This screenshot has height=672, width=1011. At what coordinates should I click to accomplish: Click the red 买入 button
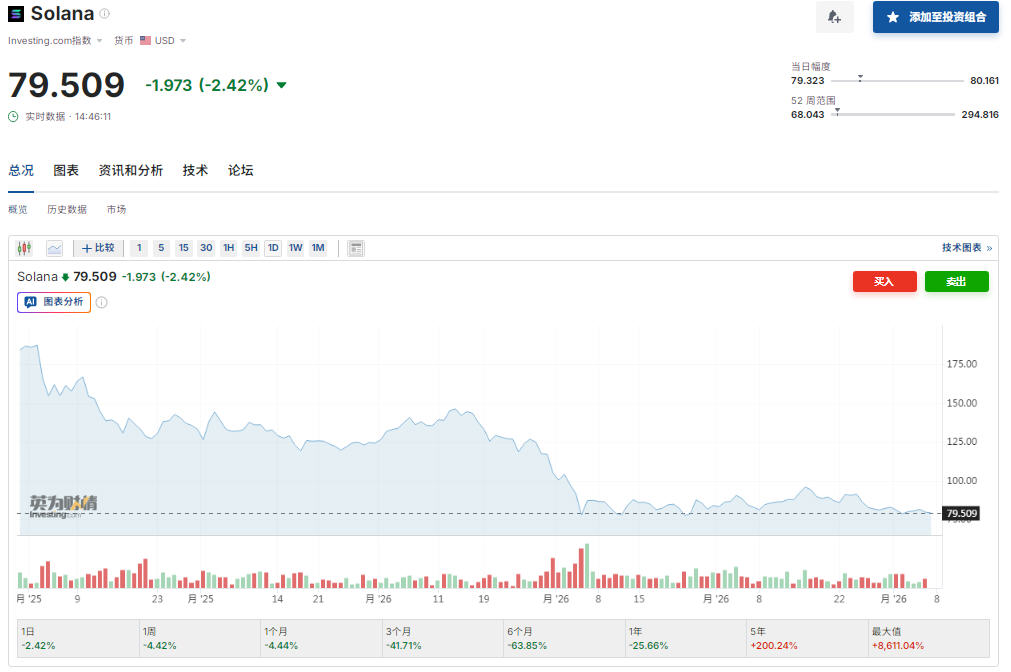click(x=884, y=282)
